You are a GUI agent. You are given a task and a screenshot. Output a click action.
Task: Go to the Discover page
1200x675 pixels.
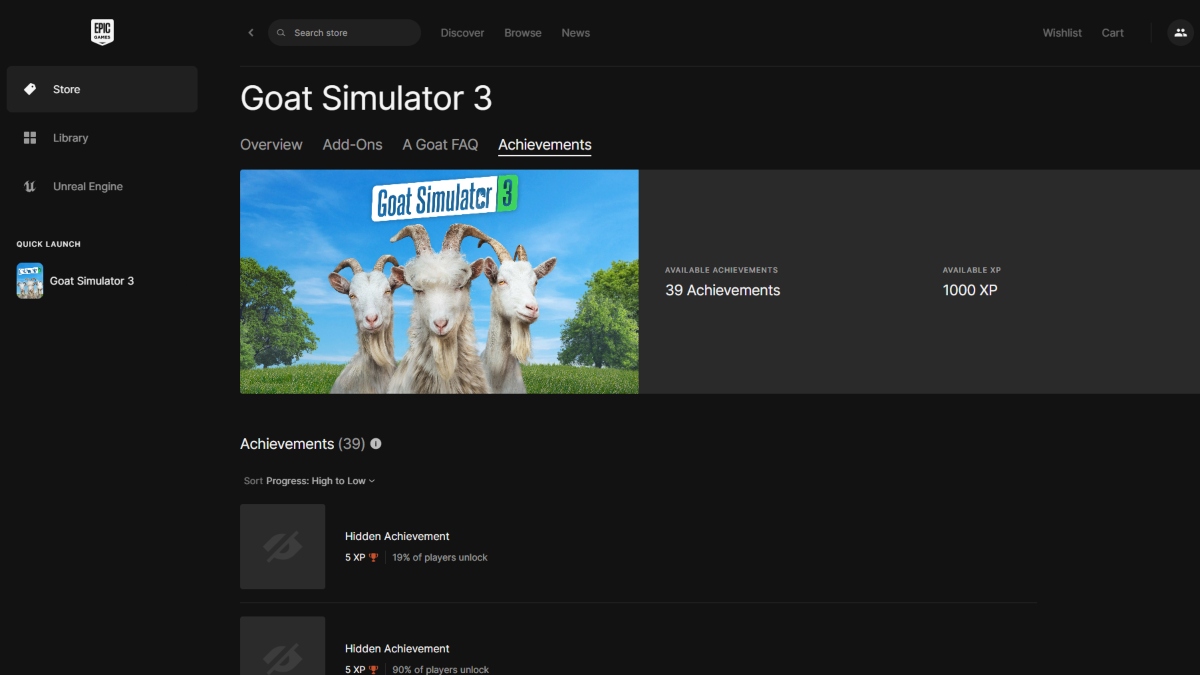point(462,33)
